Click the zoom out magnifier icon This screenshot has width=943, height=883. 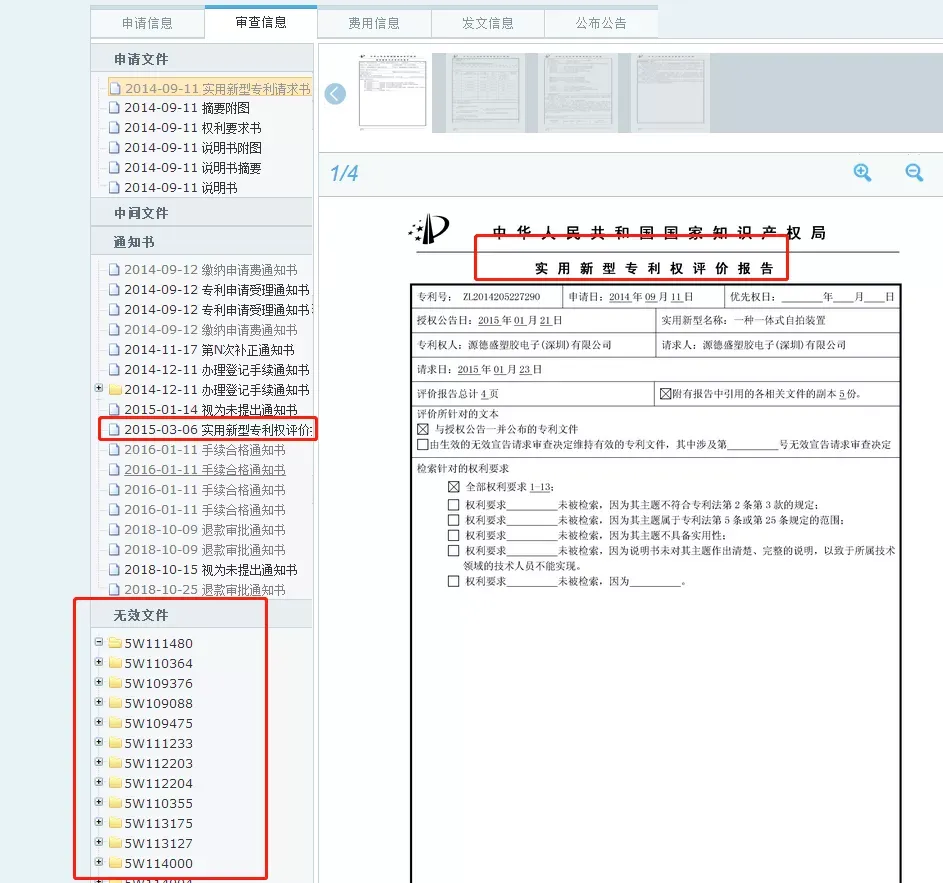(x=914, y=173)
